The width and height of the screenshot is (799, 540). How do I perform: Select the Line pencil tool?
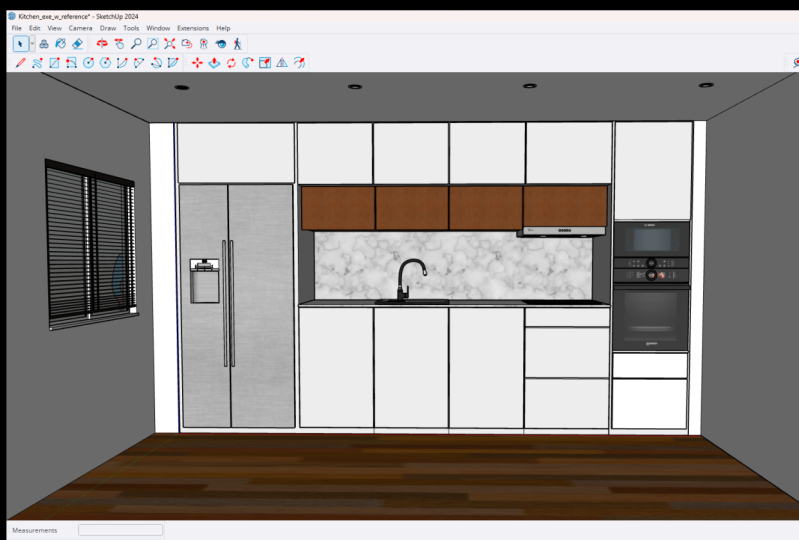click(20, 63)
